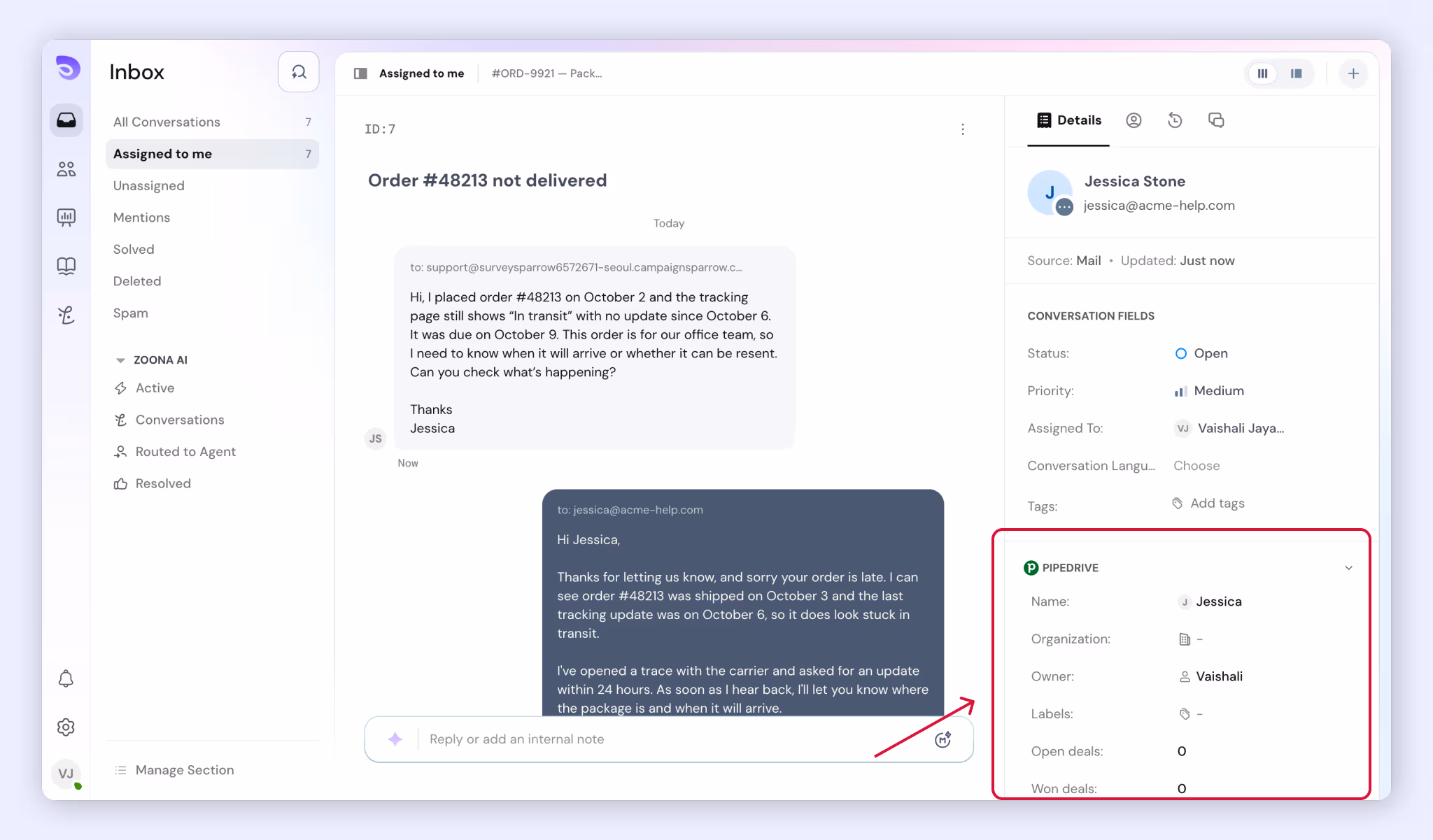Click the search conversations icon button
Image resolution: width=1433 pixels, height=840 pixels.
click(x=299, y=72)
